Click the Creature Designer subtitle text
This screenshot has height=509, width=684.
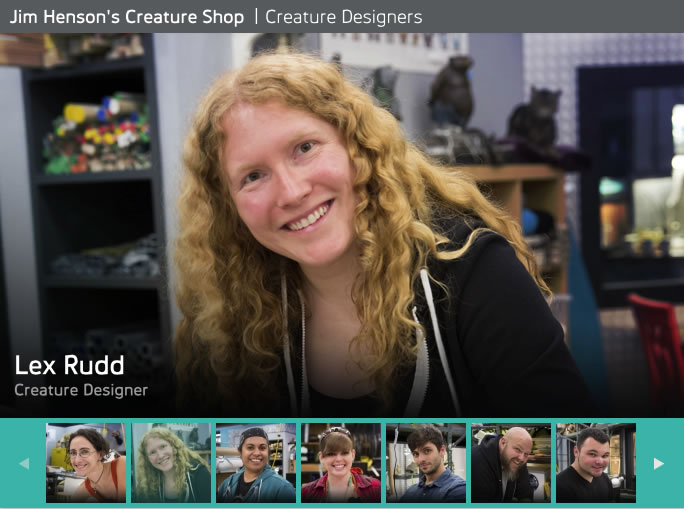[81, 390]
